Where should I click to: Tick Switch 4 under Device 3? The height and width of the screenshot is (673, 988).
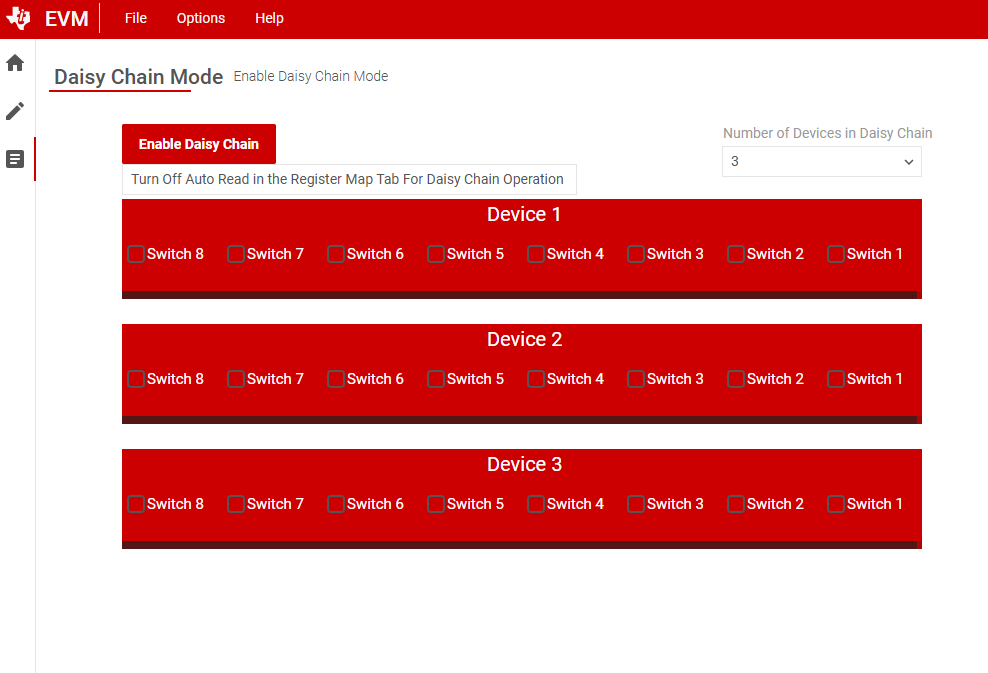click(x=536, y=504)
